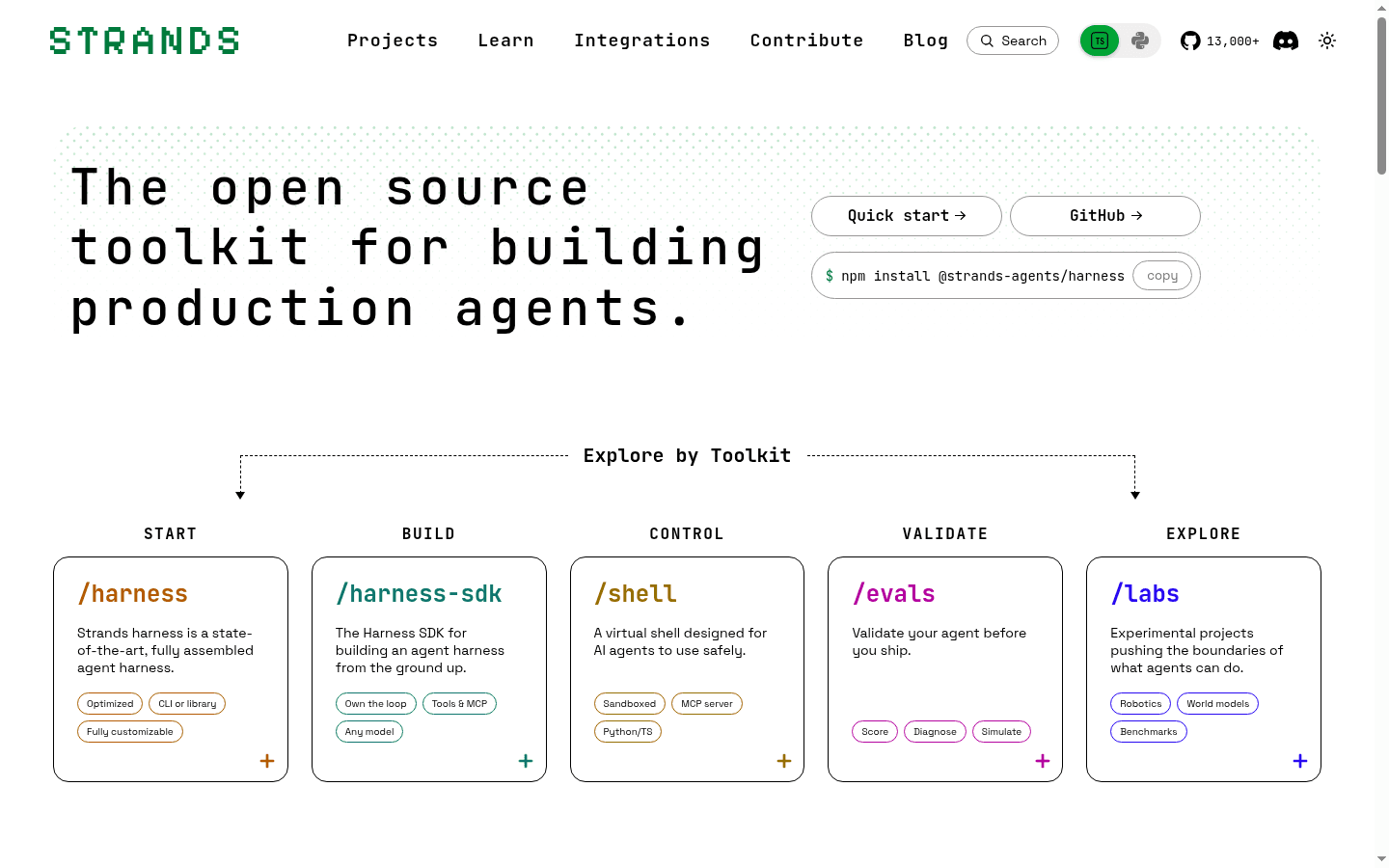Open the /shell toolkit link

coord(636,594)
